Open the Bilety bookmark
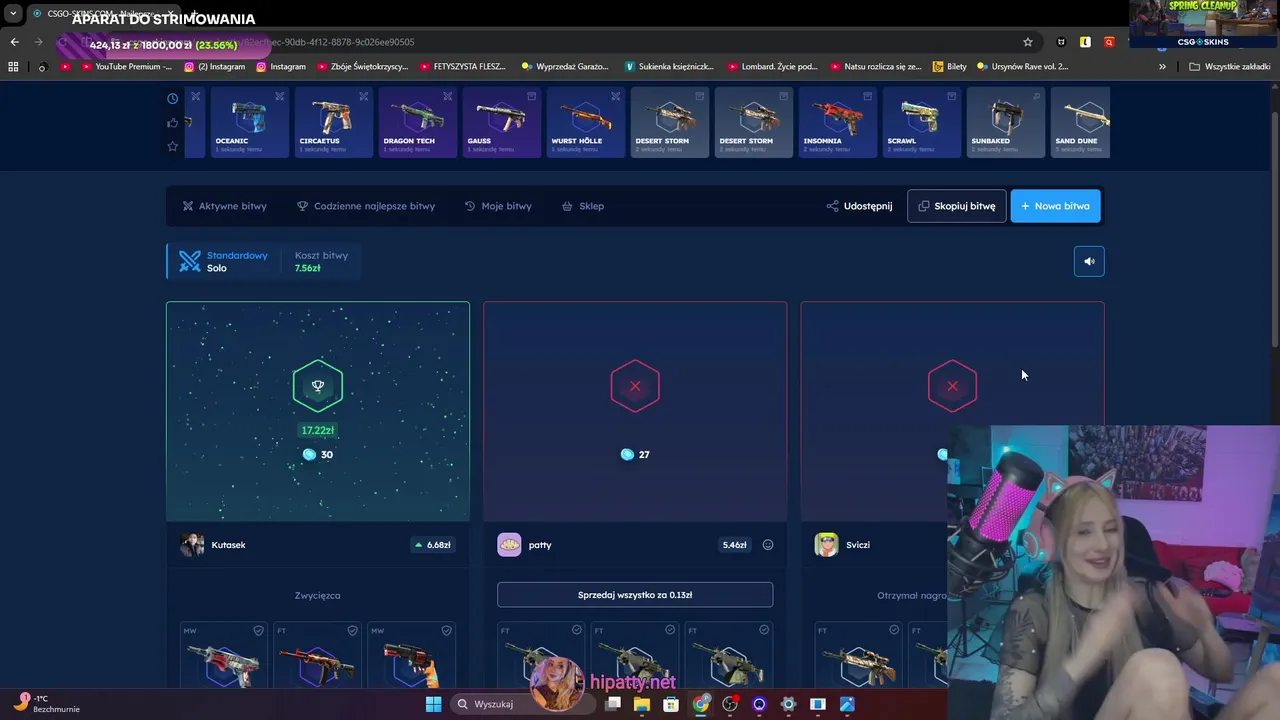 [x=950, y=67]
